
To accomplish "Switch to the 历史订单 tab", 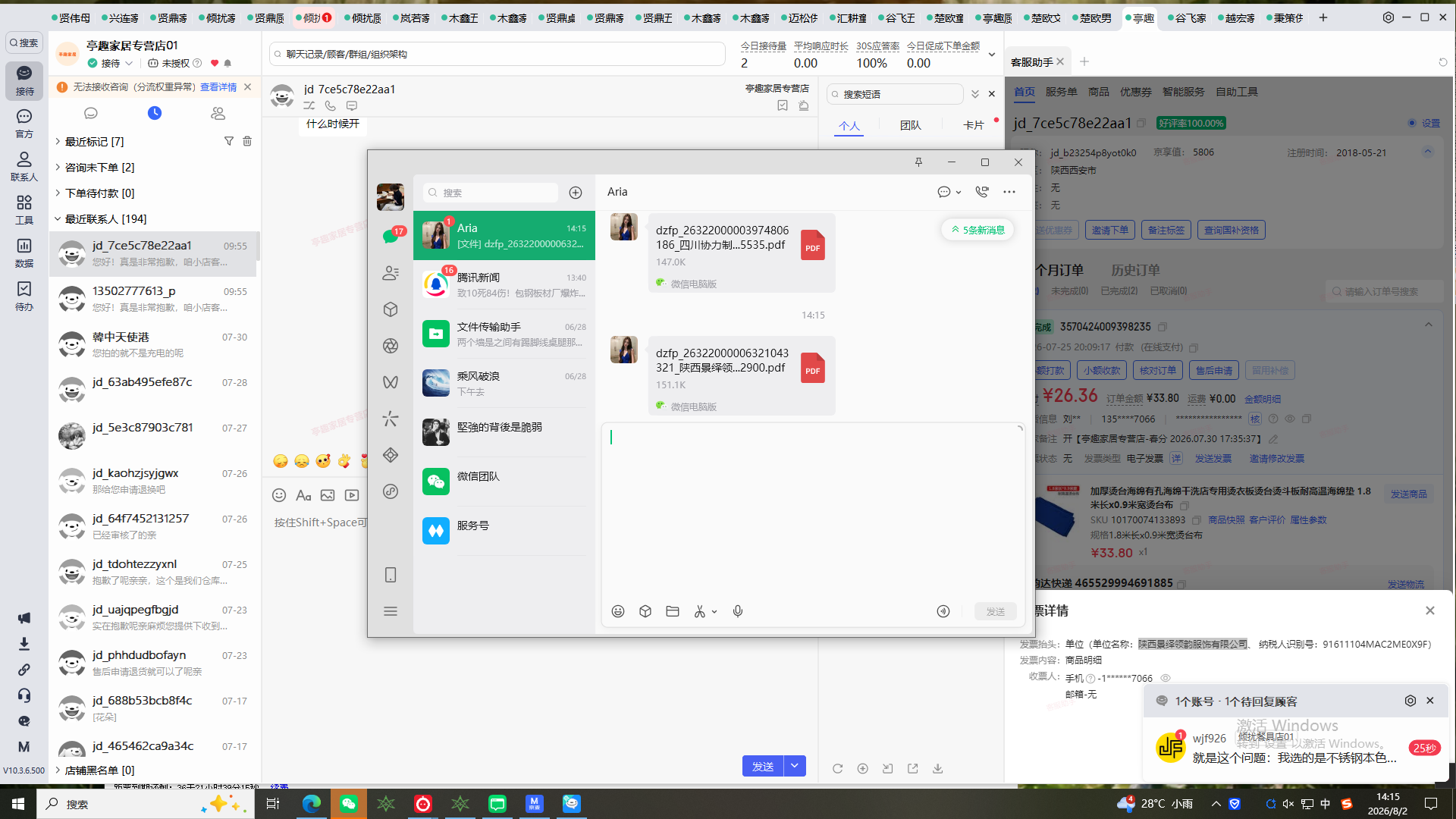I will coord(1135,270).
